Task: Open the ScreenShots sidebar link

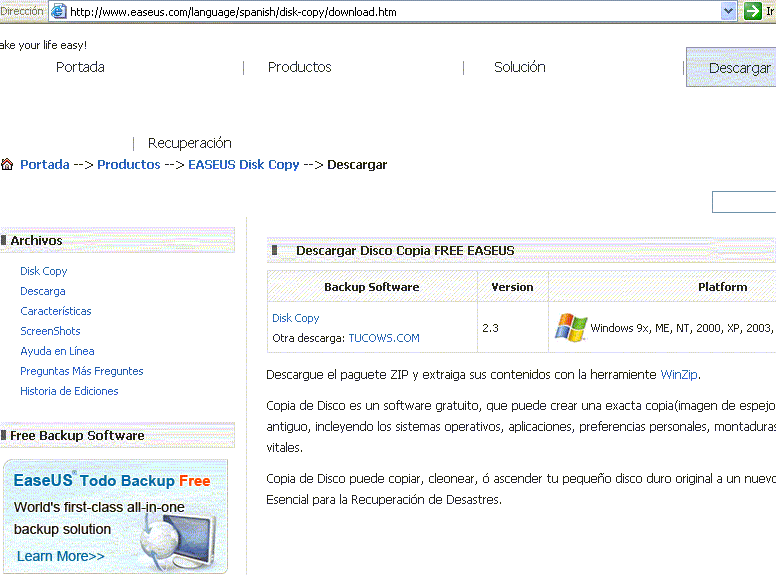Action: [50, 331]
